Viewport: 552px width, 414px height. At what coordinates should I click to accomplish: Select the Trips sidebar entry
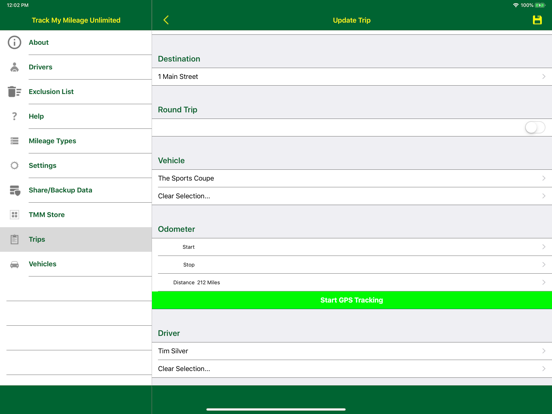(76, 239)
